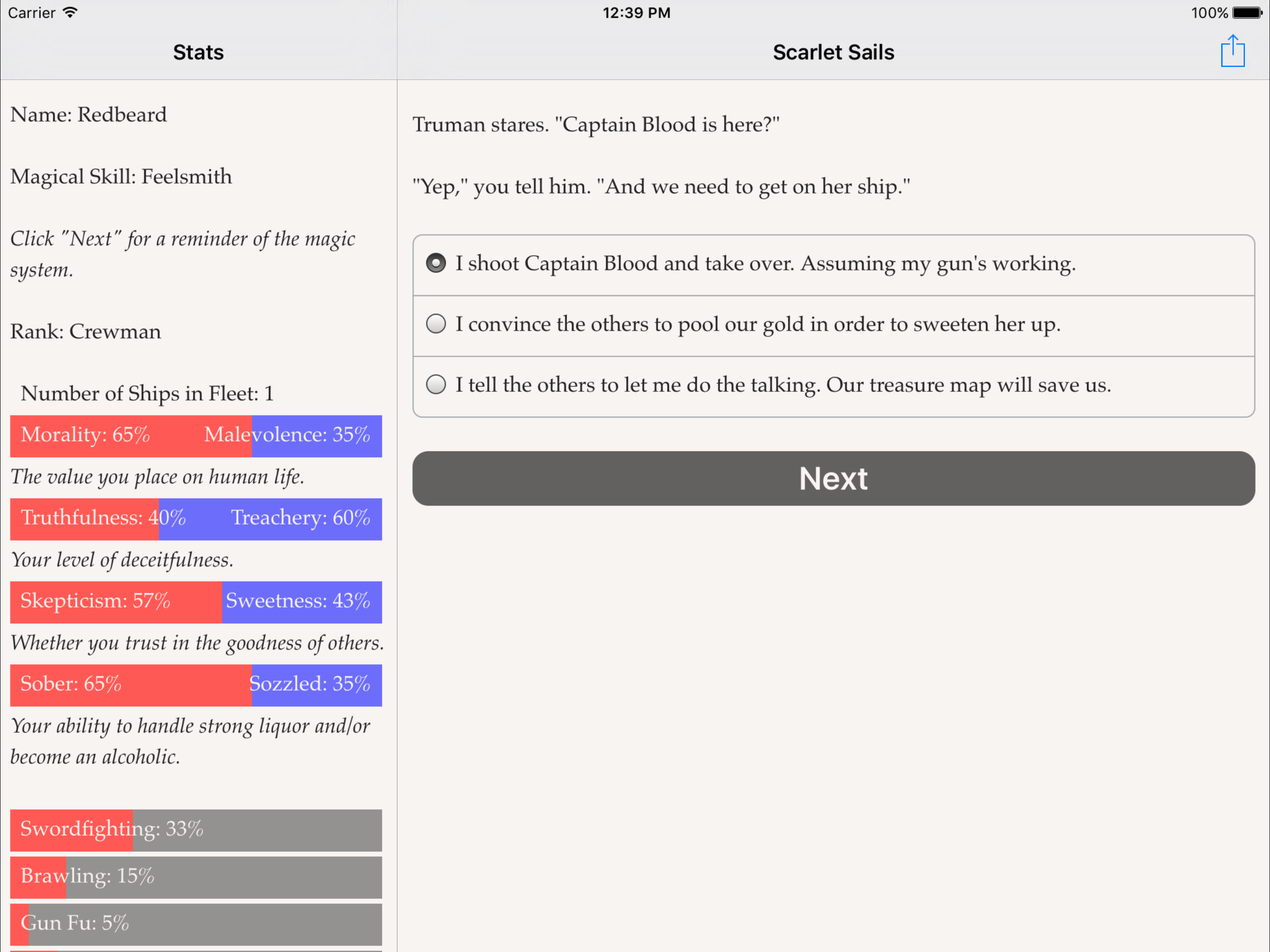1270x952 pixels.
Task: Tap the Name: Redbeard line
Action: (88, 115)
